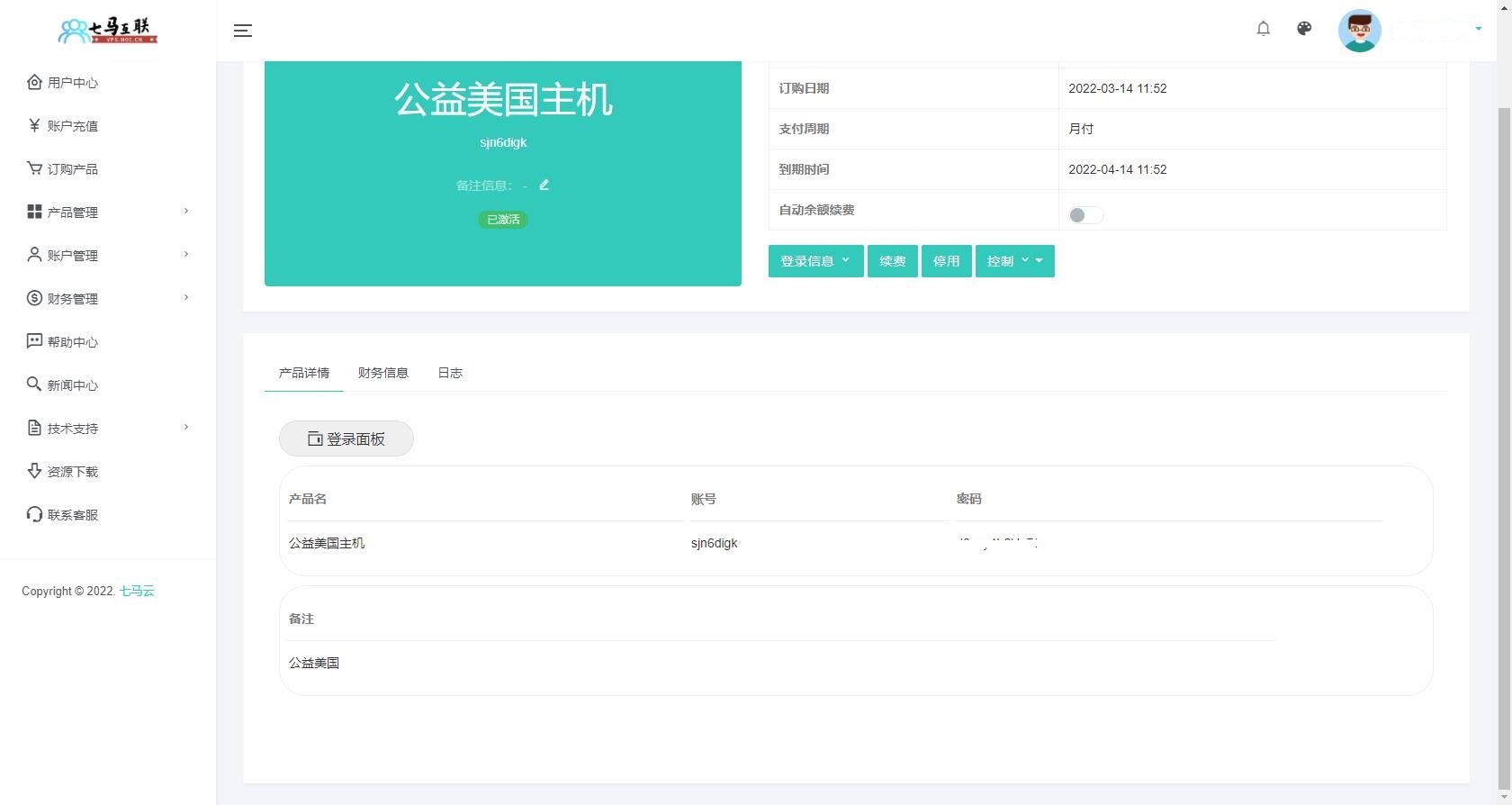Toggle the hamburger sidebar menu icon
This screenshot has width=1512, height=805.
(x=243, y=31)
